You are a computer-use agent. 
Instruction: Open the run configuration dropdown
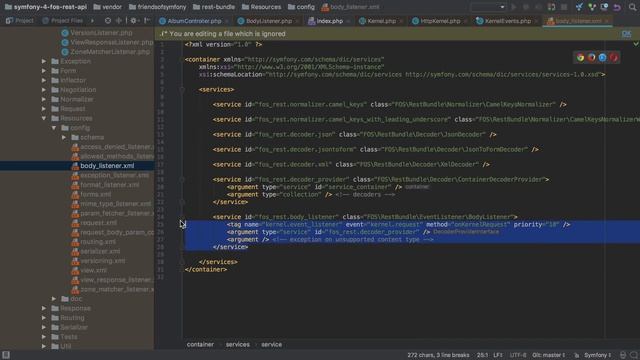488,7
